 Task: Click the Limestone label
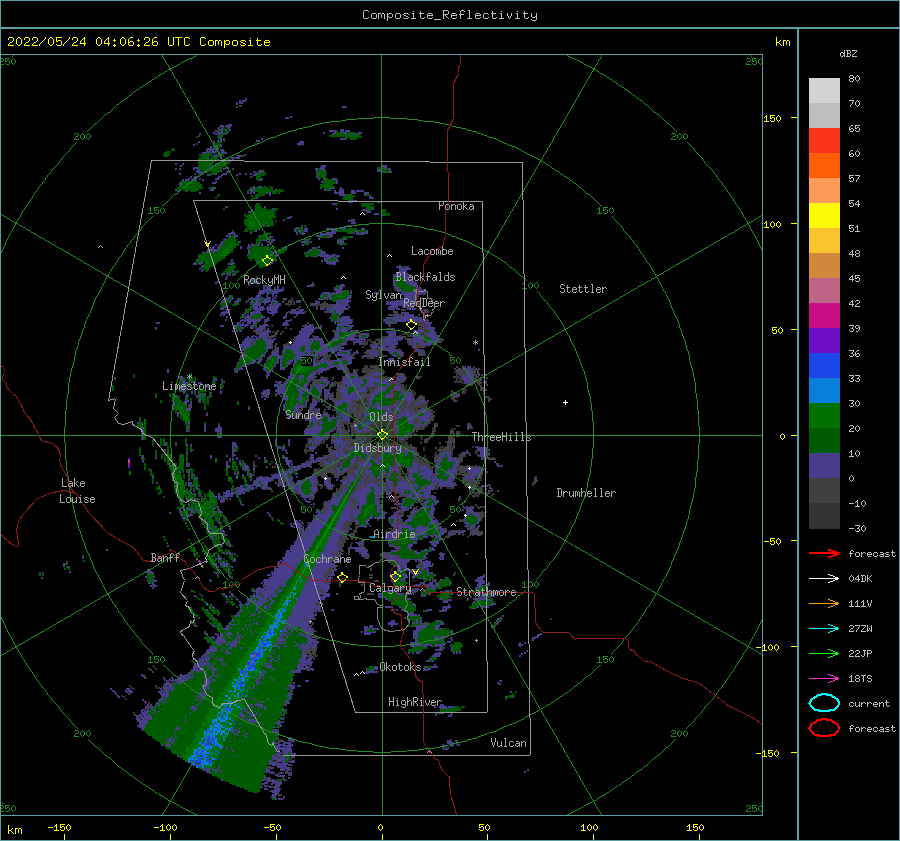[x=189, y=386]
